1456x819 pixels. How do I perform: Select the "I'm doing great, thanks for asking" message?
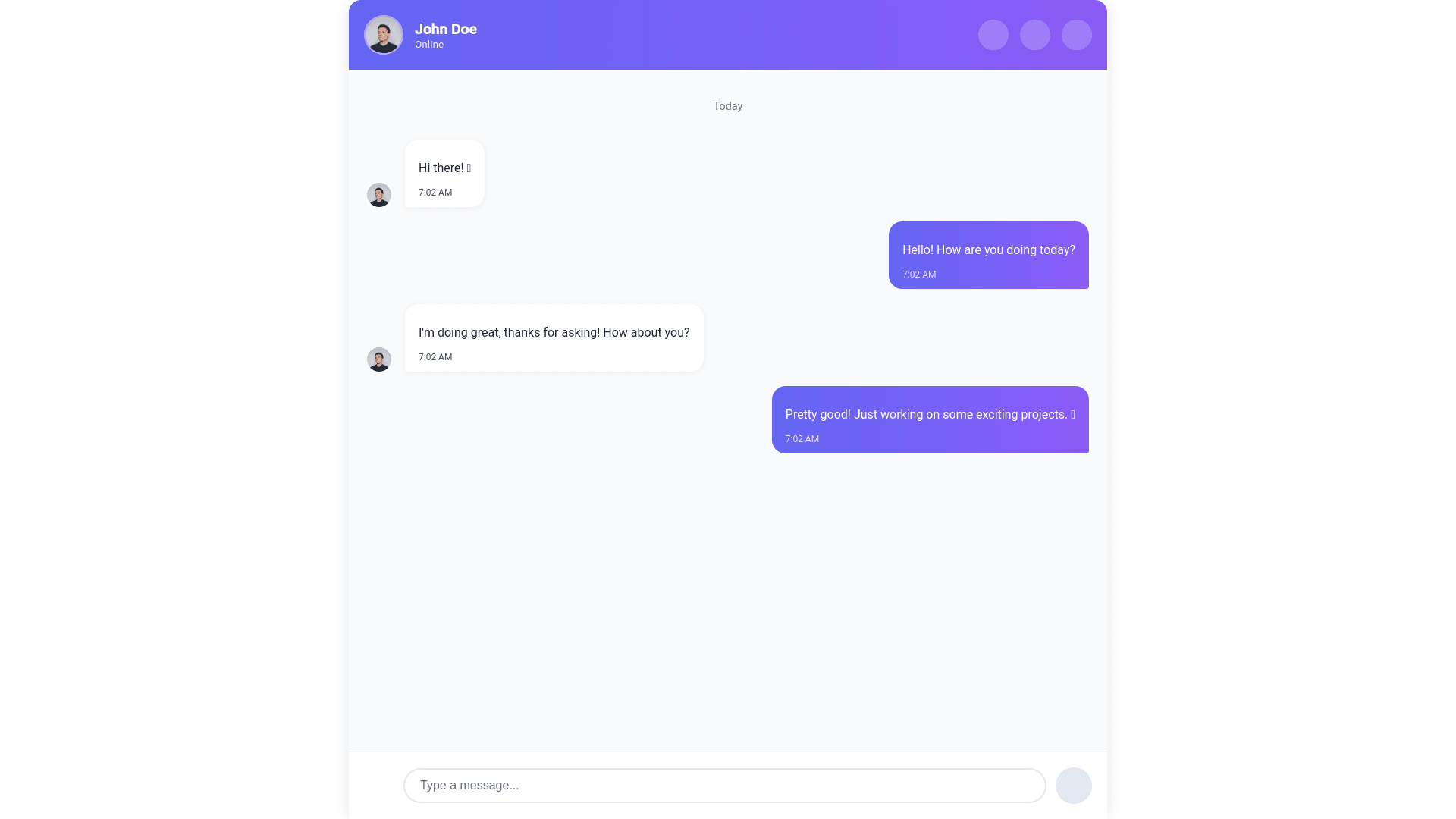click(554, 337)
